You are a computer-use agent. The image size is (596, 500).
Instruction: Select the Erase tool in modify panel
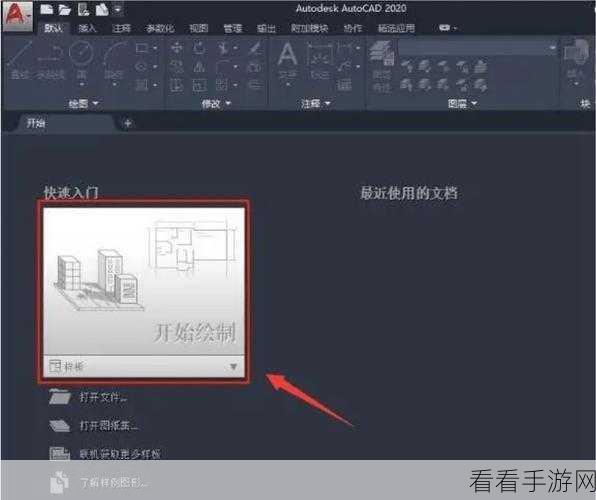(255, 48)
